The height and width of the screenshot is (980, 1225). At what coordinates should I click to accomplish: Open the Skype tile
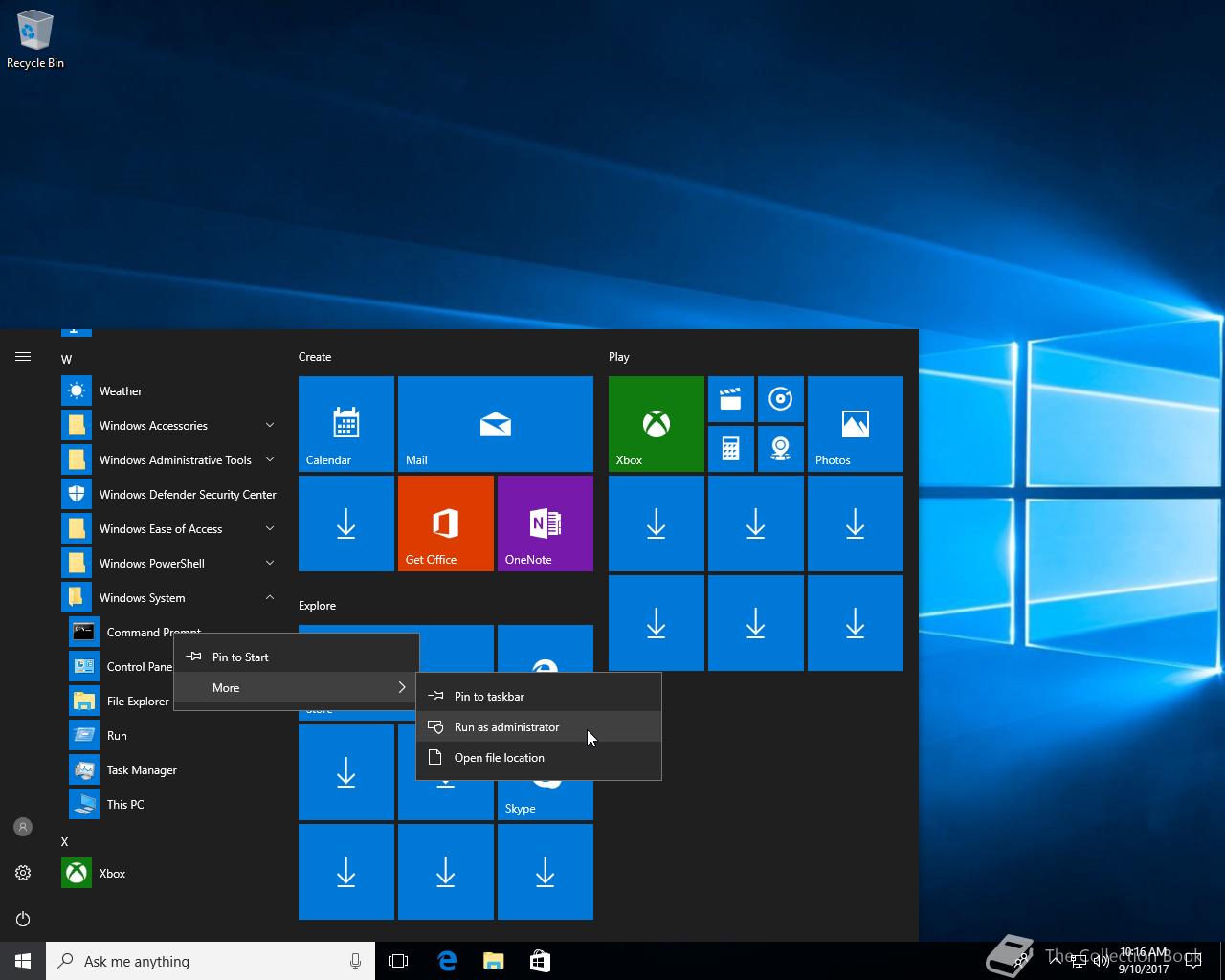(x=546, y=800)
